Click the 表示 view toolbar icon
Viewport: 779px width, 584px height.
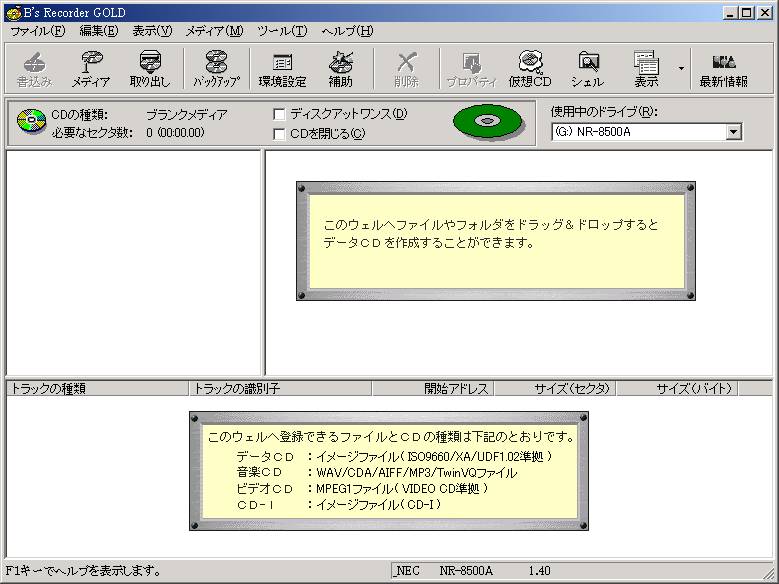coord(646,69)
